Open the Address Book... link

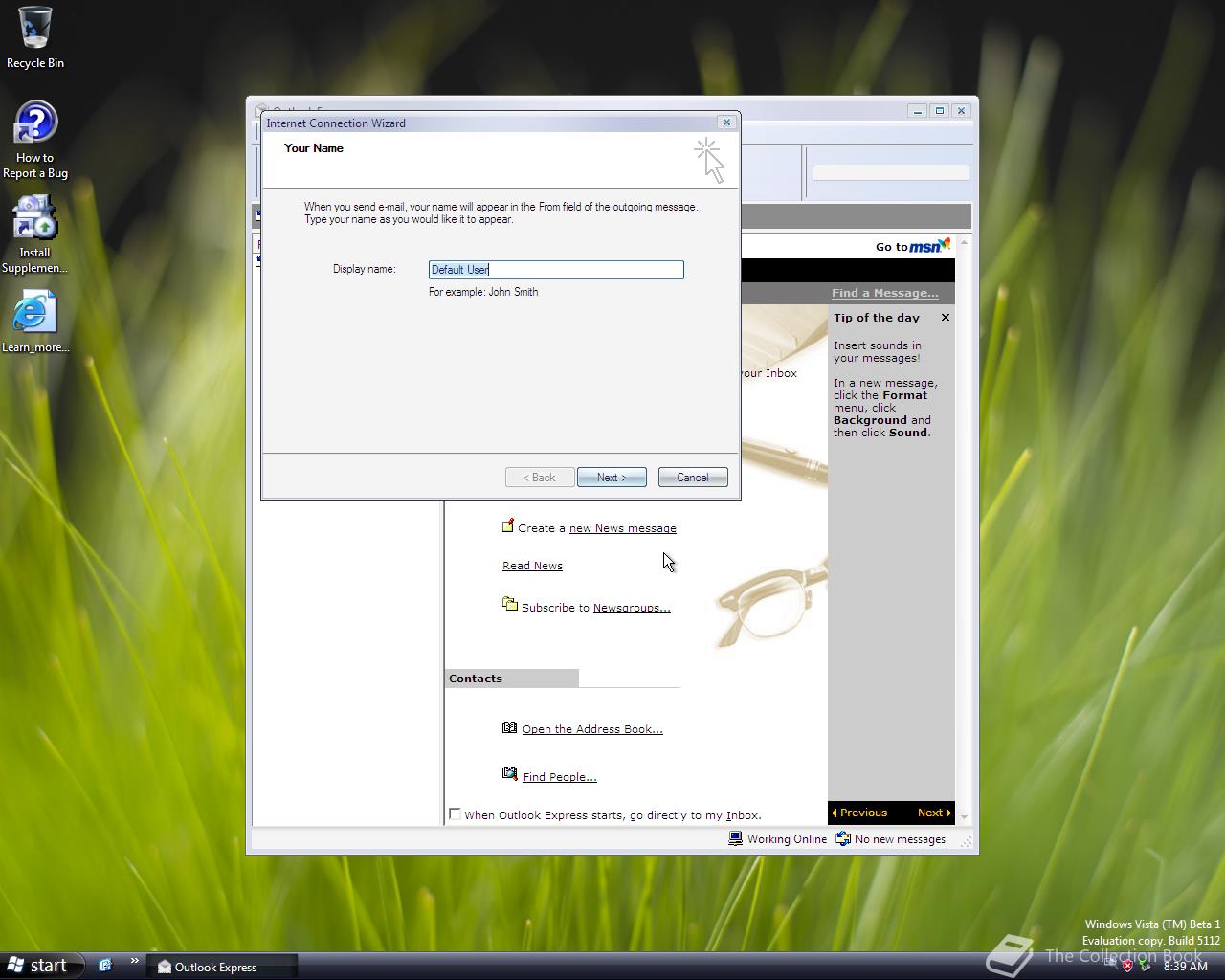coord(592,729)
